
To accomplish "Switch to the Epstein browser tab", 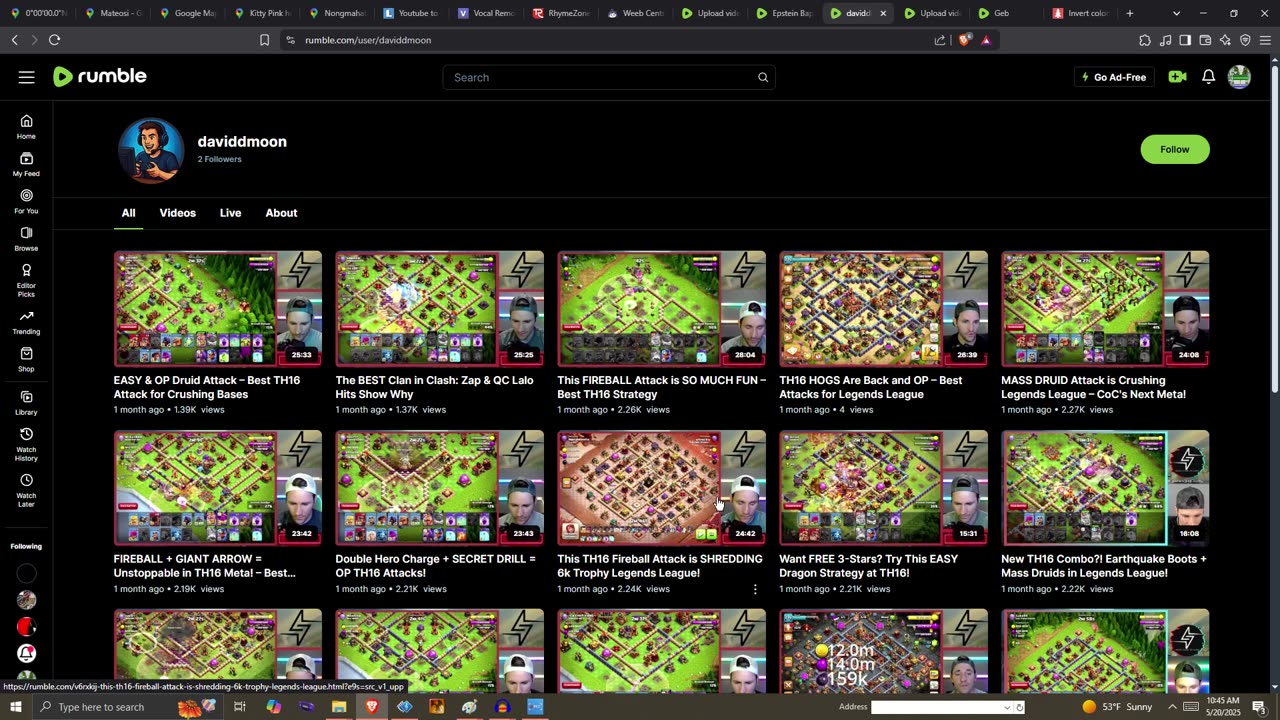I will [x=783, y=13].
